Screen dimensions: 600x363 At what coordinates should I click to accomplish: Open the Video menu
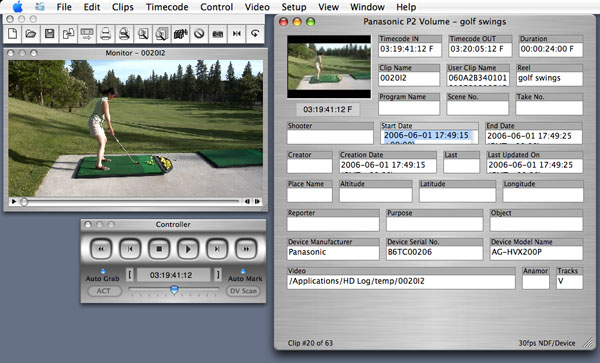click(257, 7)
